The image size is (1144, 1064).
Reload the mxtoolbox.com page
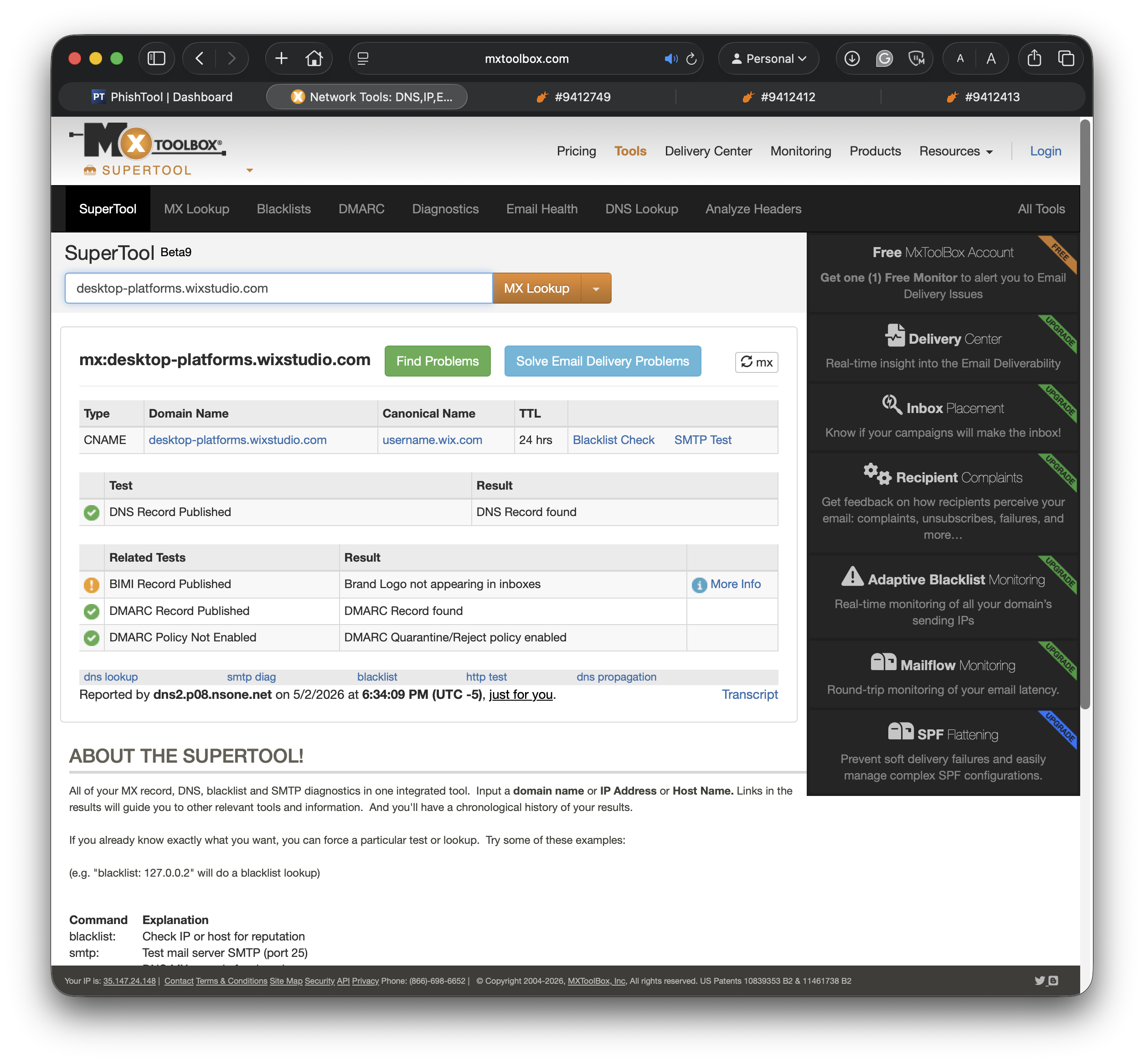(x=692, y=59)
